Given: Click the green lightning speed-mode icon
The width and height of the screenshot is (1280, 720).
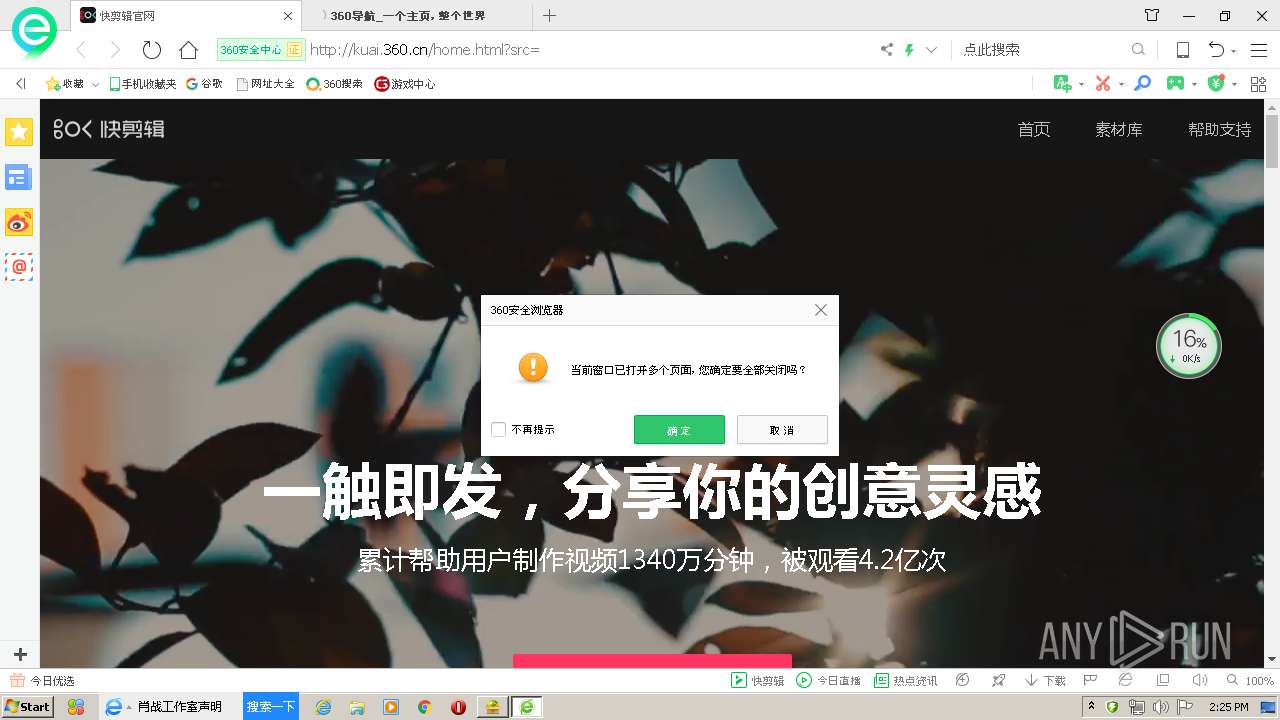Looking at the screenshot, I should pos(909,49).
